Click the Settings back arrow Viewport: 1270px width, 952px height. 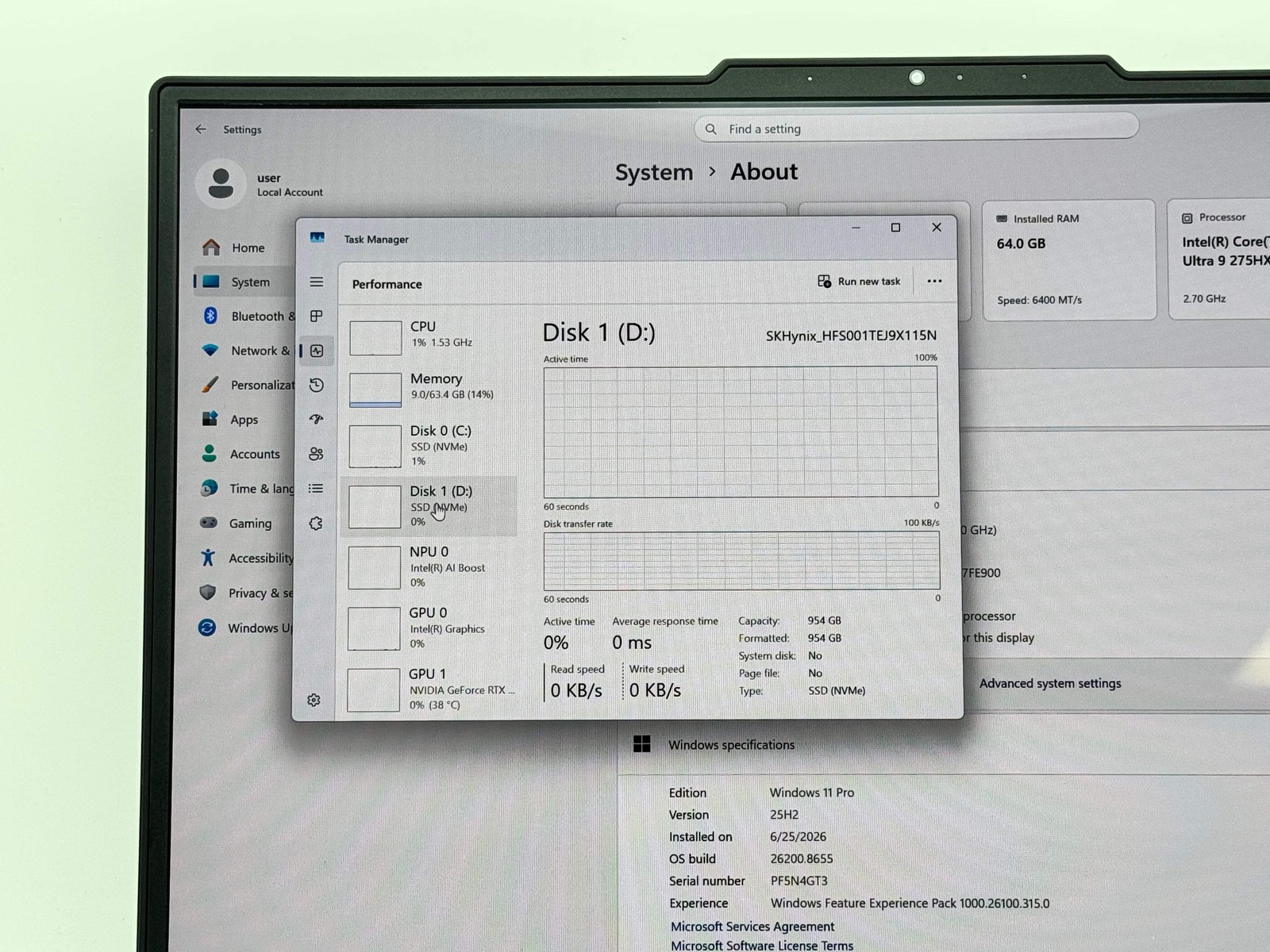tap(201, 129)
